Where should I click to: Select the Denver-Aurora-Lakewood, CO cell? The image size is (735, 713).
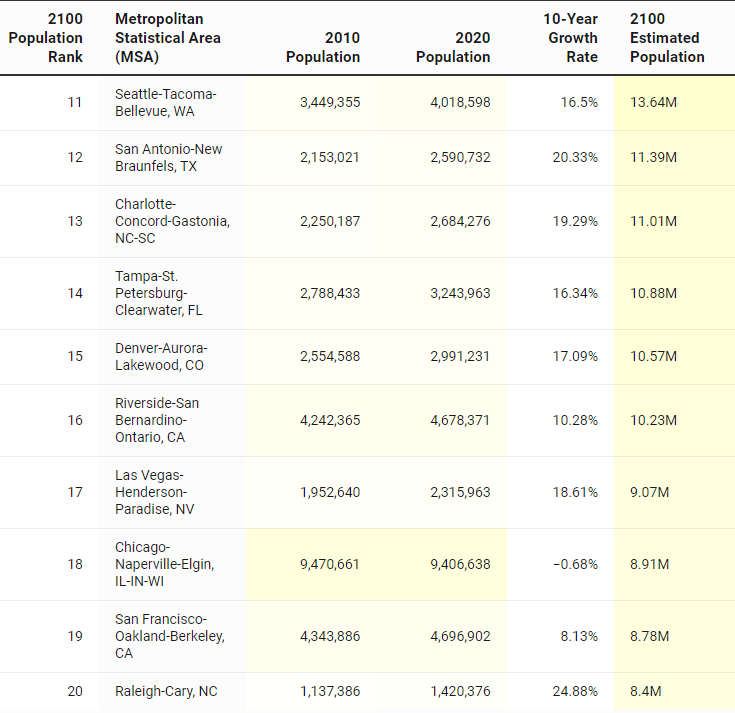pyautogui.click(x=162, y=356)
